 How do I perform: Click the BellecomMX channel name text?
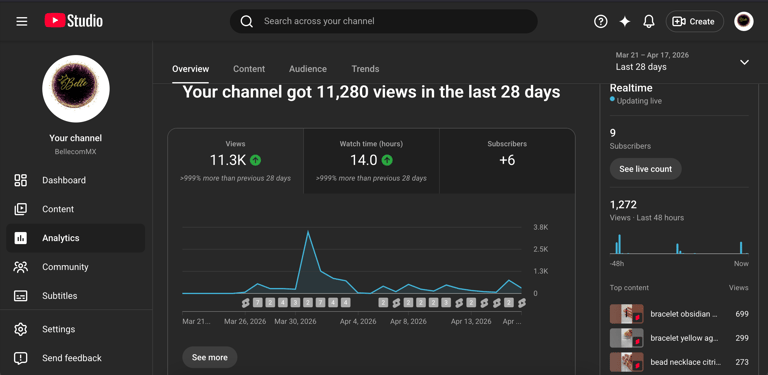tap(75, 152)
